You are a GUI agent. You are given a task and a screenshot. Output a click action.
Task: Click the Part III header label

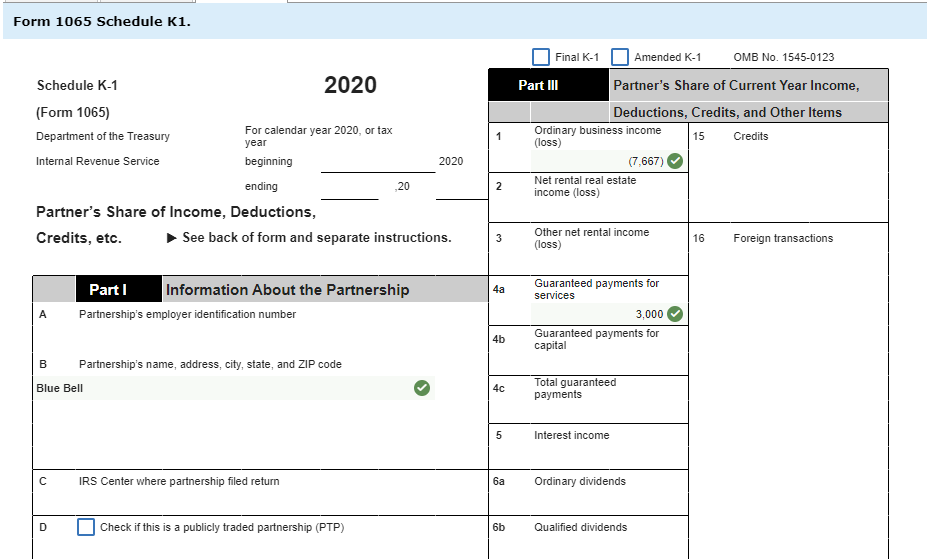pos(538,85)
